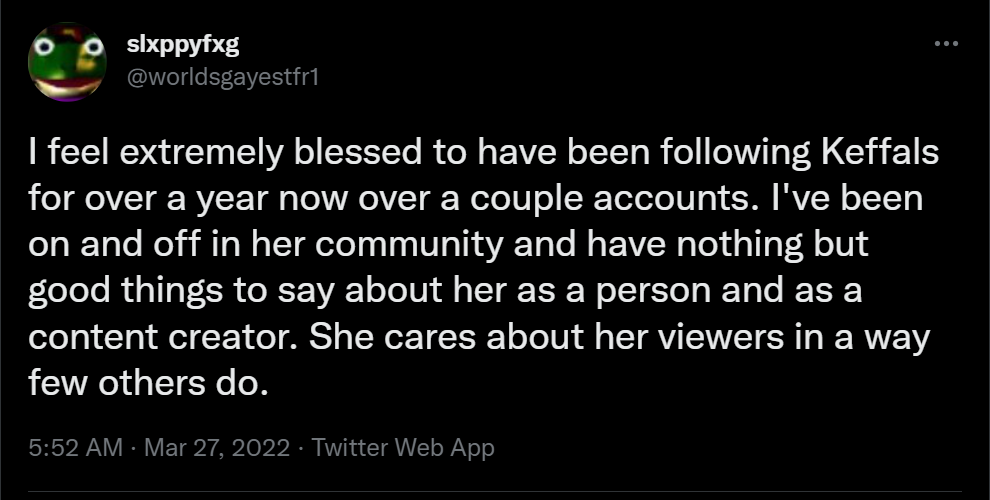Click the frog profile avatar

65,62
